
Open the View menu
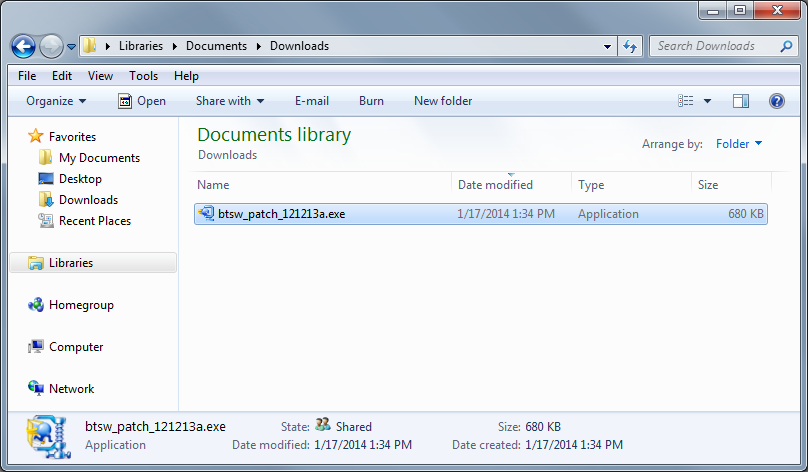(x=100, y=76)
